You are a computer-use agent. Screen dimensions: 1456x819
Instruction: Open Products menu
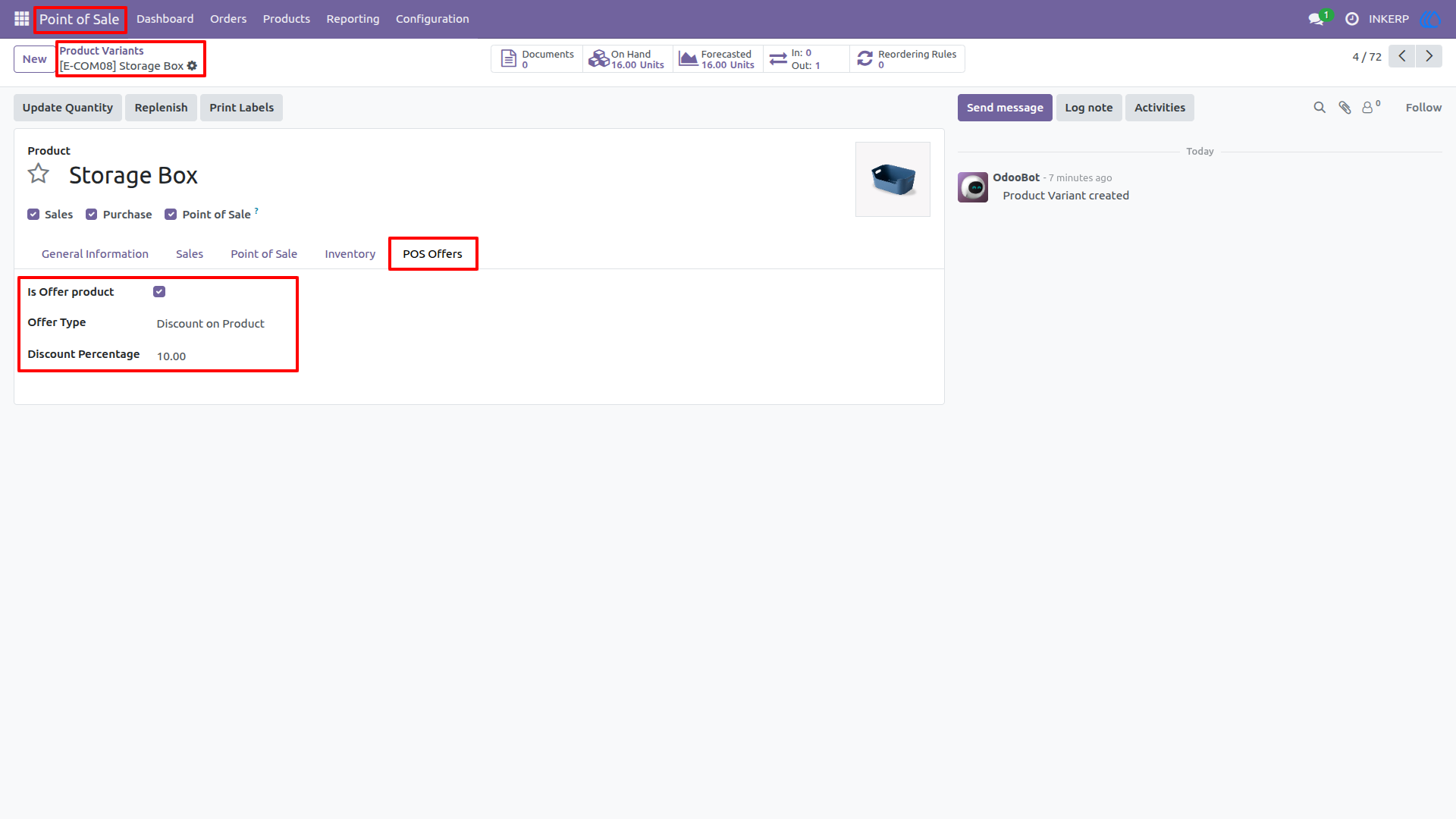pyautogui.click(x=286, y=19)
